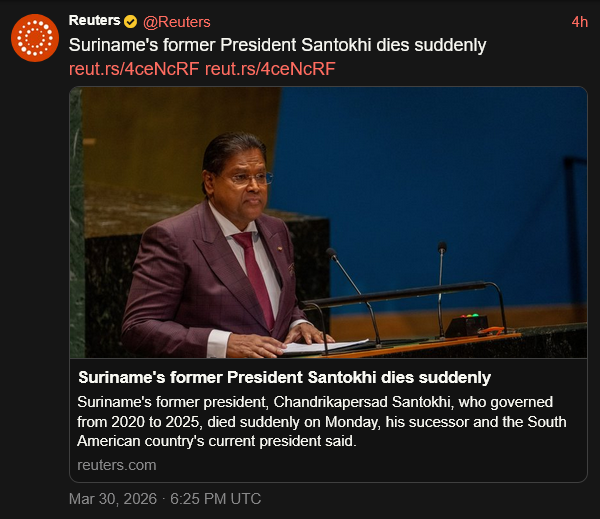600x519 pixels.
Task: Open the bold card headline link
Action: point(284,377)
